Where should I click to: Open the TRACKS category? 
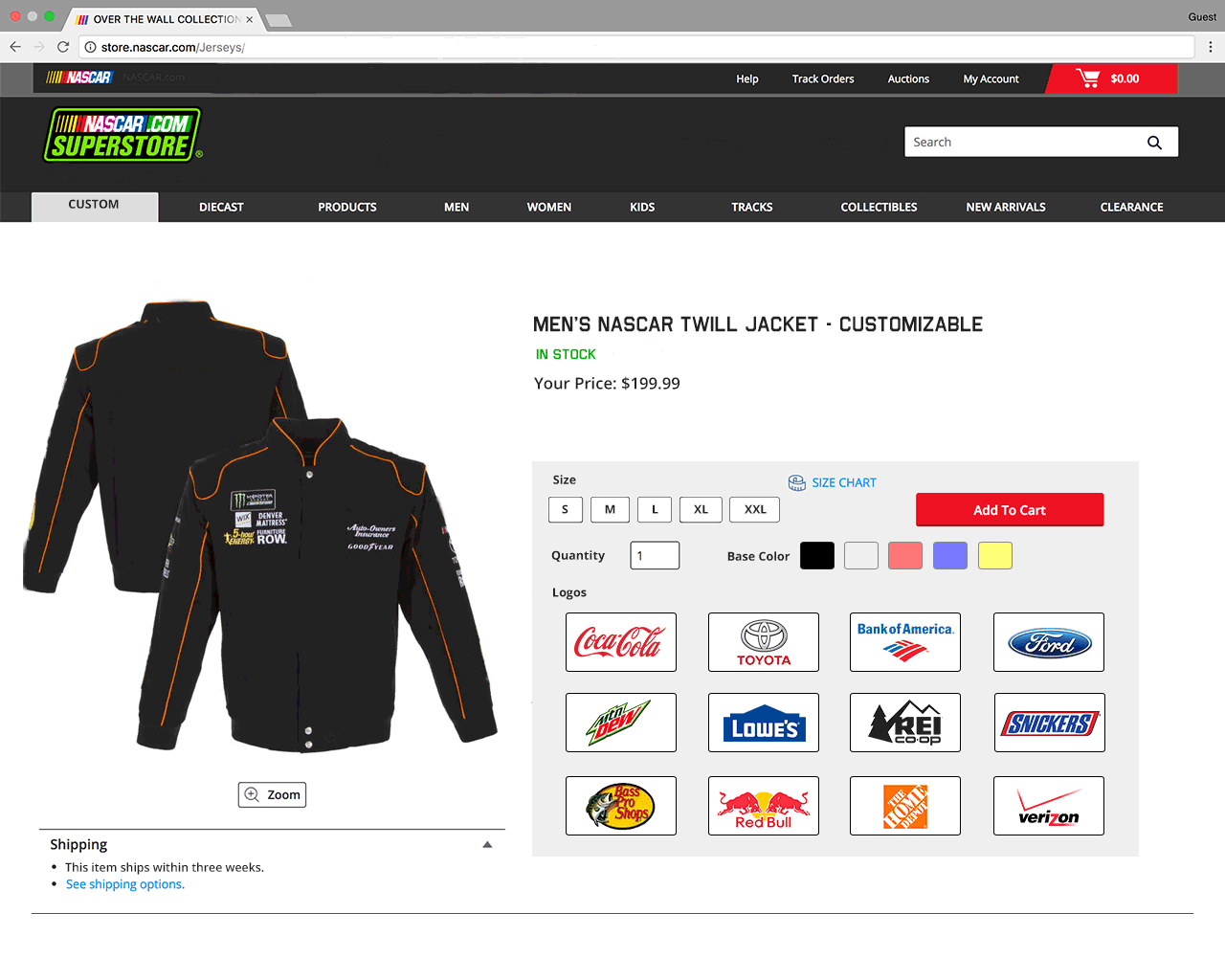(x=752, y=207)
